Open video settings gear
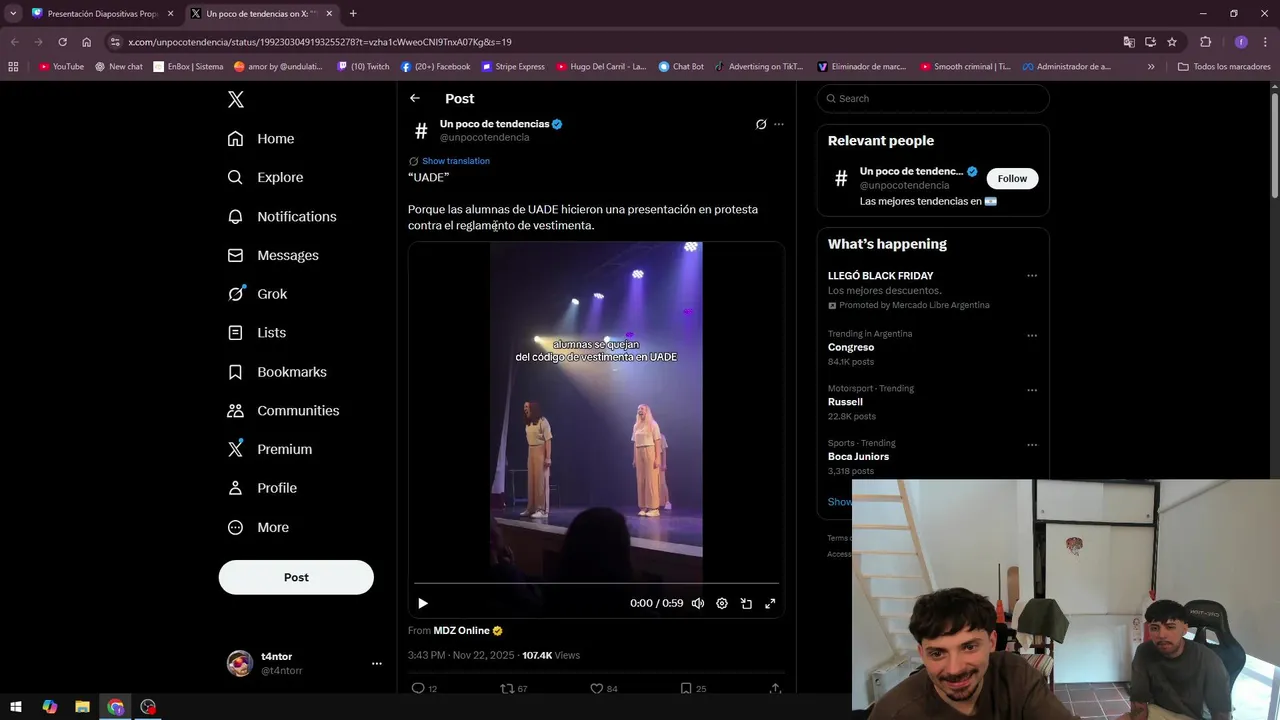The image size is (1280, 720). (x=722, y=603)
